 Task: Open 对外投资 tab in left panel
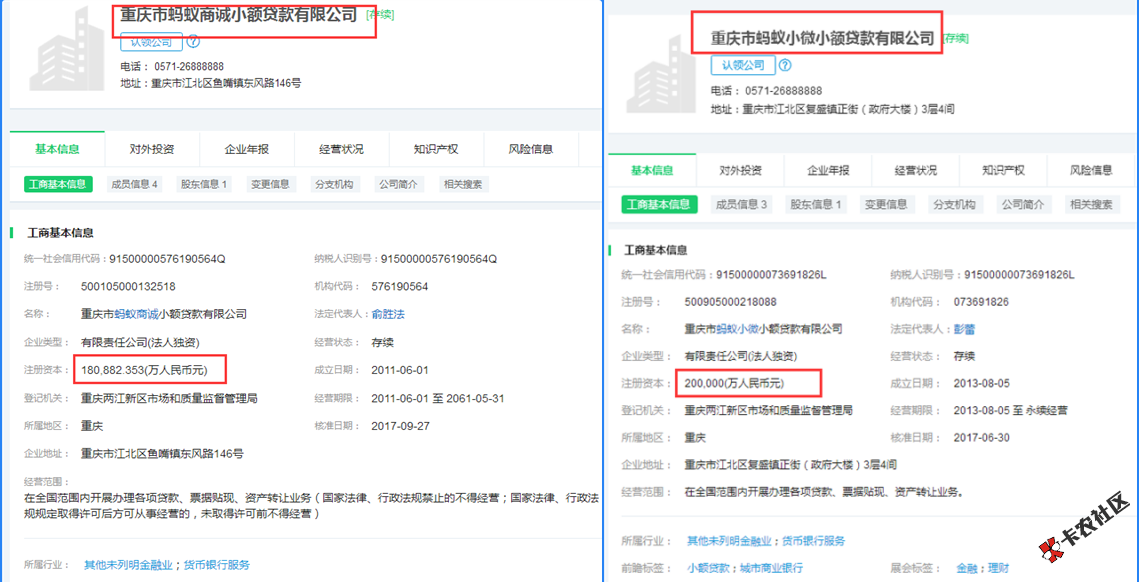click(x=152, y=150)
